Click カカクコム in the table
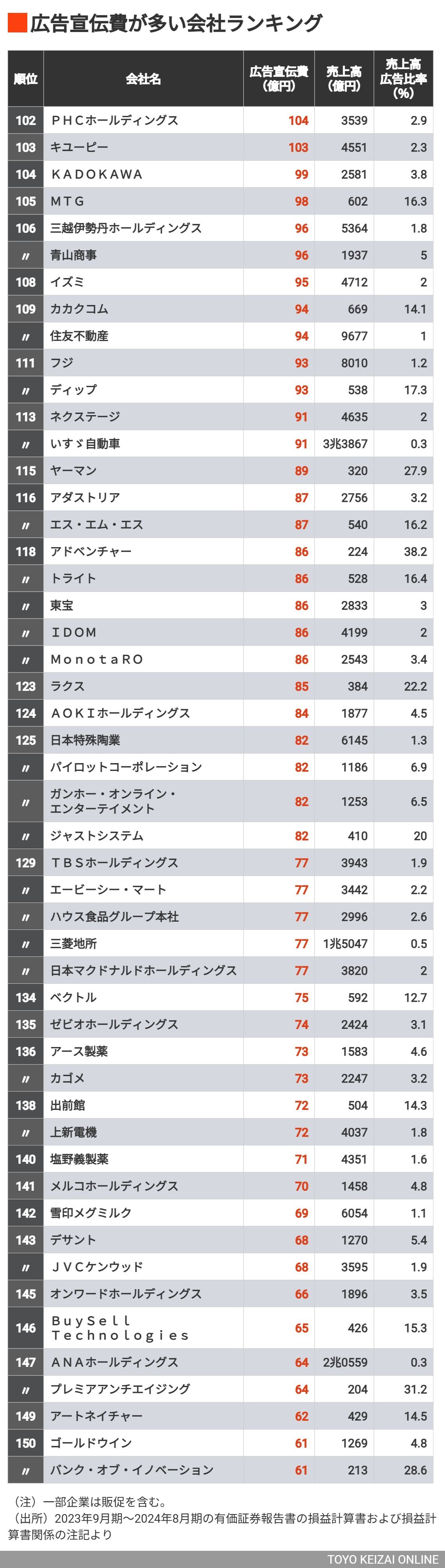This screenshot has height=1568, width=445. coord(79,309)
